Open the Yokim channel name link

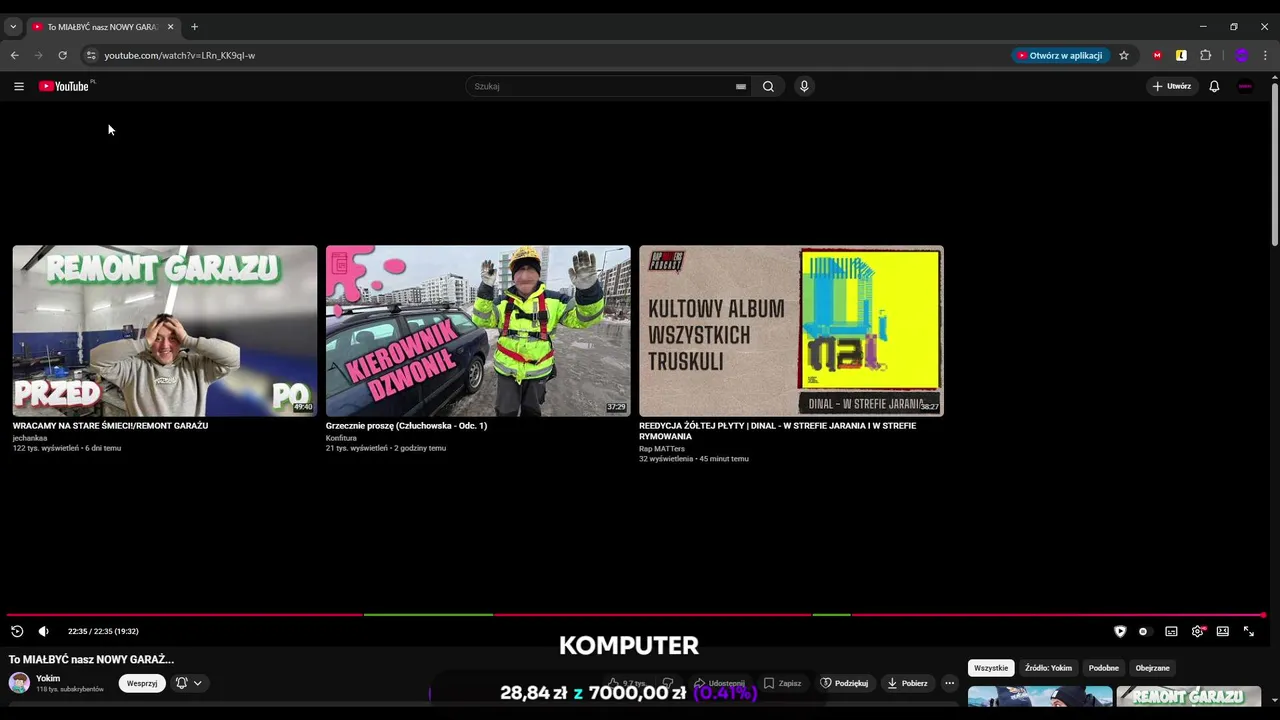point(48,678)
